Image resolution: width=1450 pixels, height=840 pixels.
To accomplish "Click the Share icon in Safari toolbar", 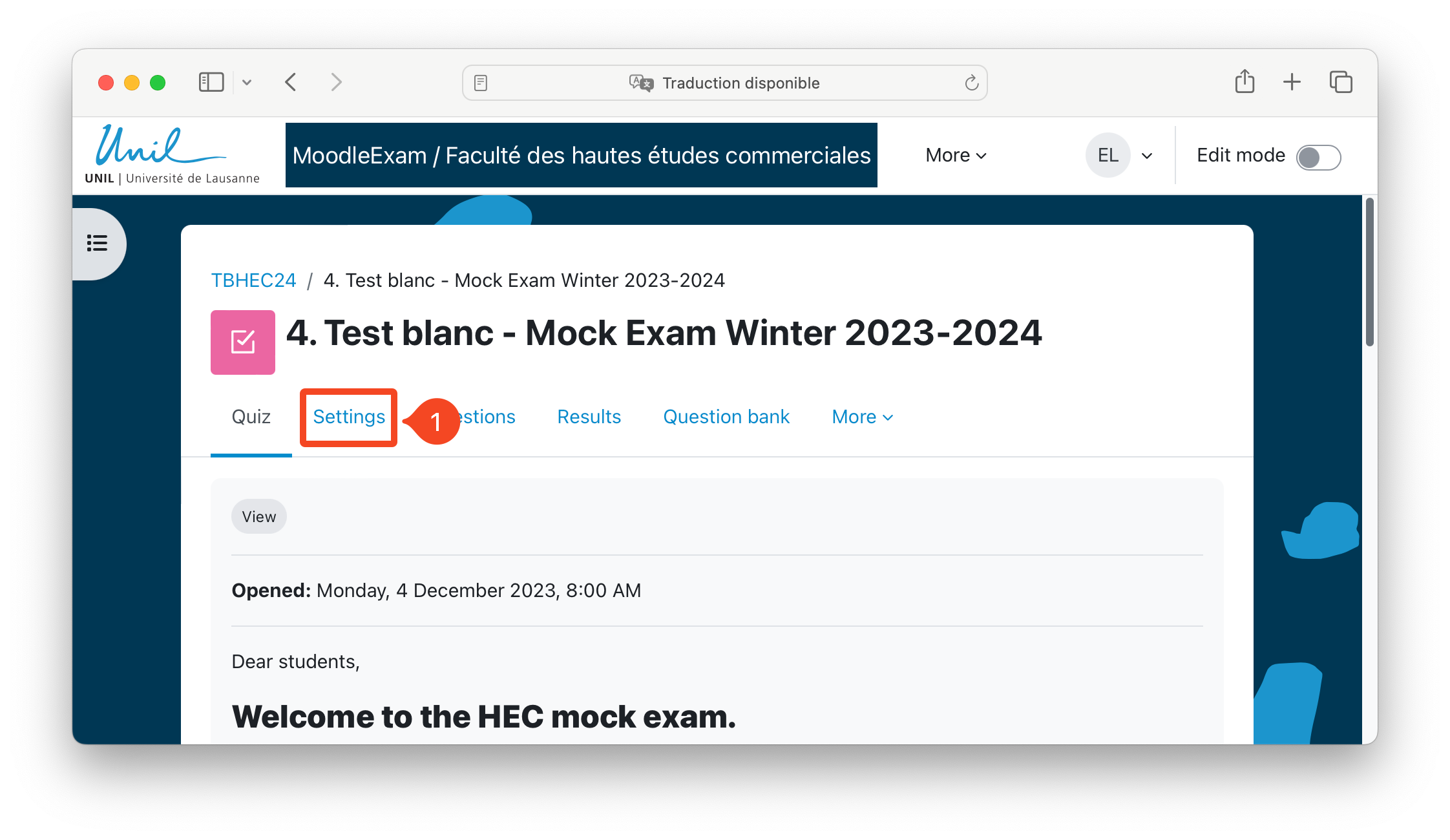I will tap(1245, 82).
